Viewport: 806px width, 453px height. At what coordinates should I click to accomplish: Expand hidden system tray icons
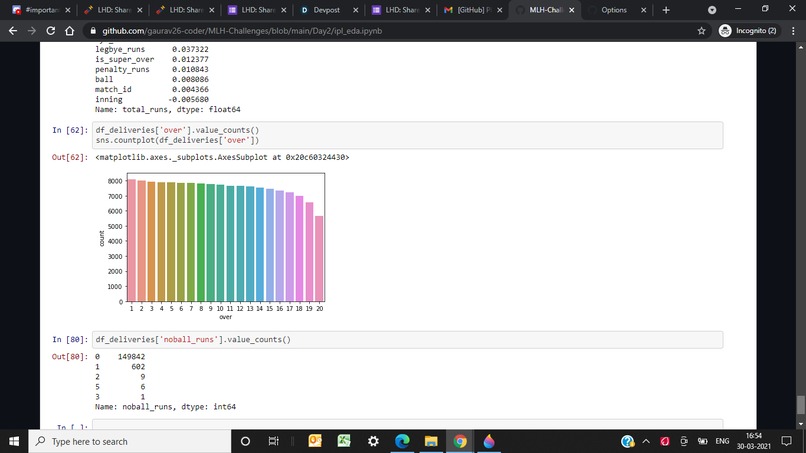point(646,441)
